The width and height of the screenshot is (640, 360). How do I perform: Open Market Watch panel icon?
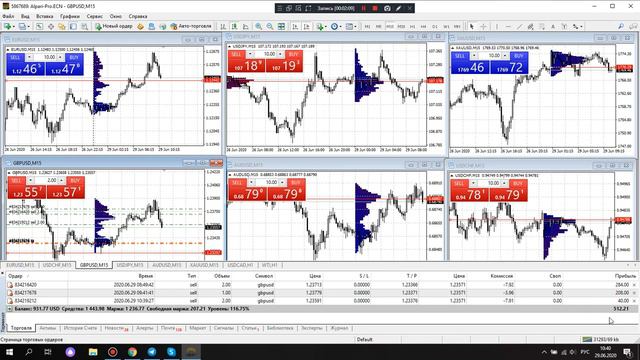(39, 27)
